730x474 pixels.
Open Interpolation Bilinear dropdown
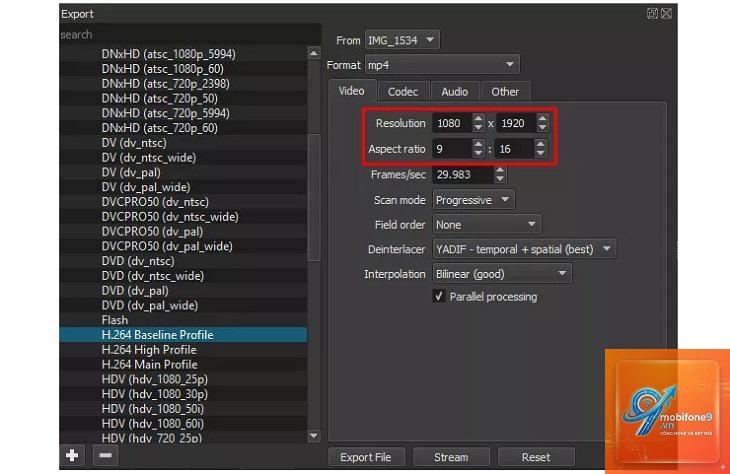click(x=502, y=274)
